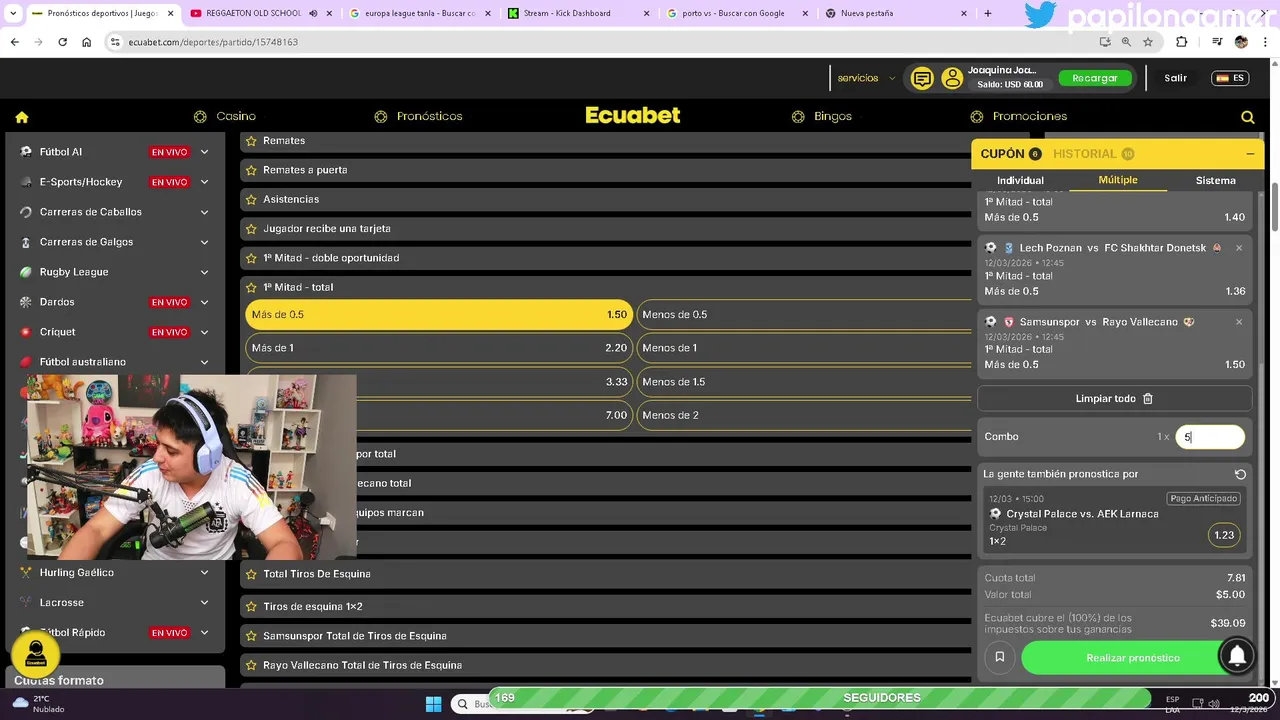Click the chat message icon near balance
1280x720 pixels.
922,78
